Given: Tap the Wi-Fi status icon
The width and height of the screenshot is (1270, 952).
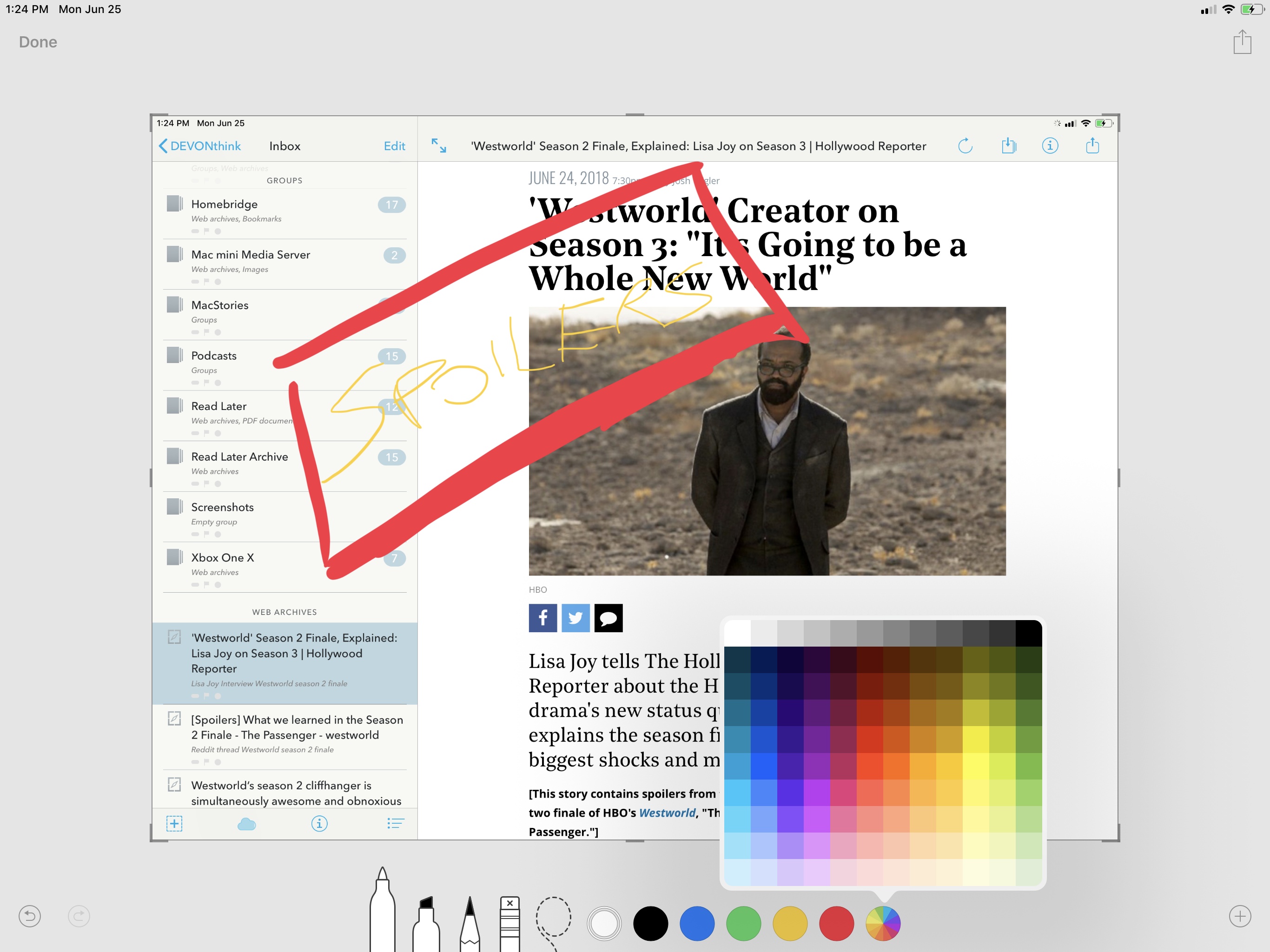Looking at the screenshot, I should [1228, 9].
